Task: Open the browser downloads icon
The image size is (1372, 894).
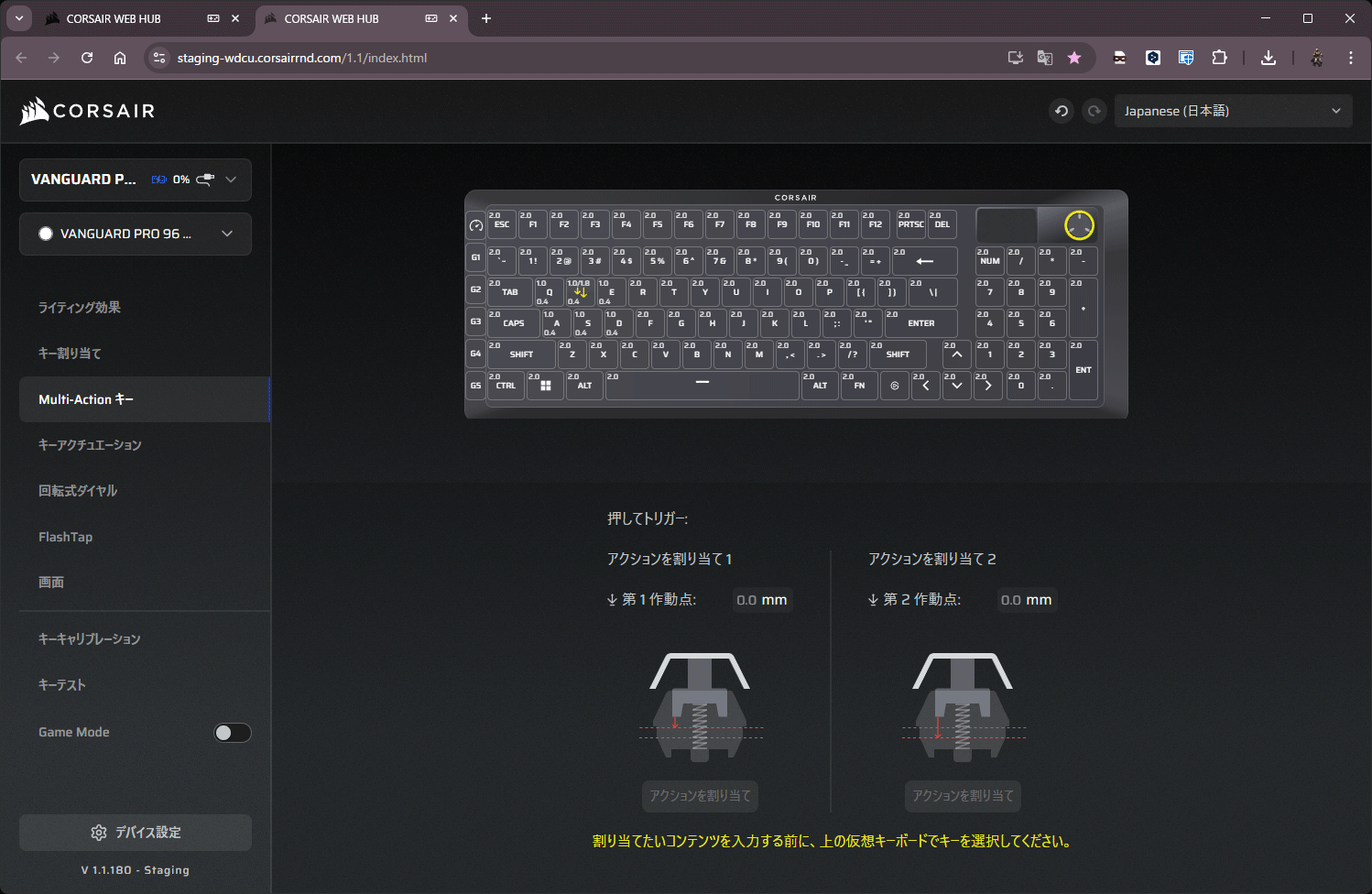Action: pyautogui.click(x=1268, y=58)
